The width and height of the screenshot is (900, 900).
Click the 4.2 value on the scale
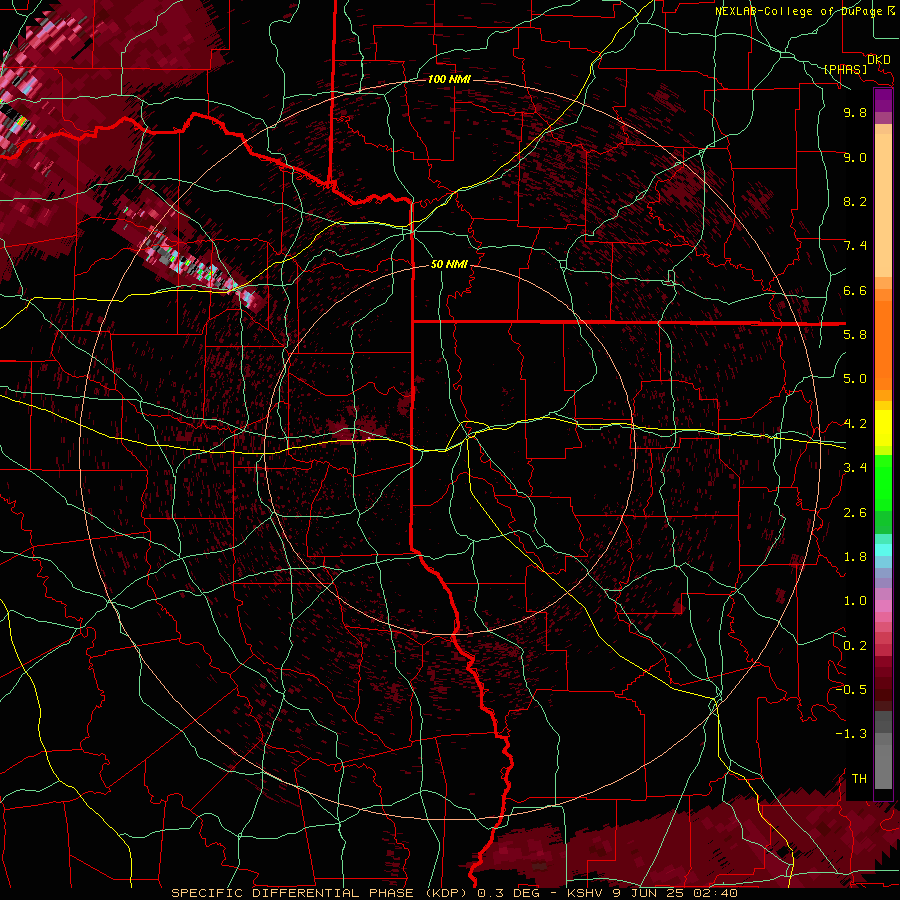(855, 424)
